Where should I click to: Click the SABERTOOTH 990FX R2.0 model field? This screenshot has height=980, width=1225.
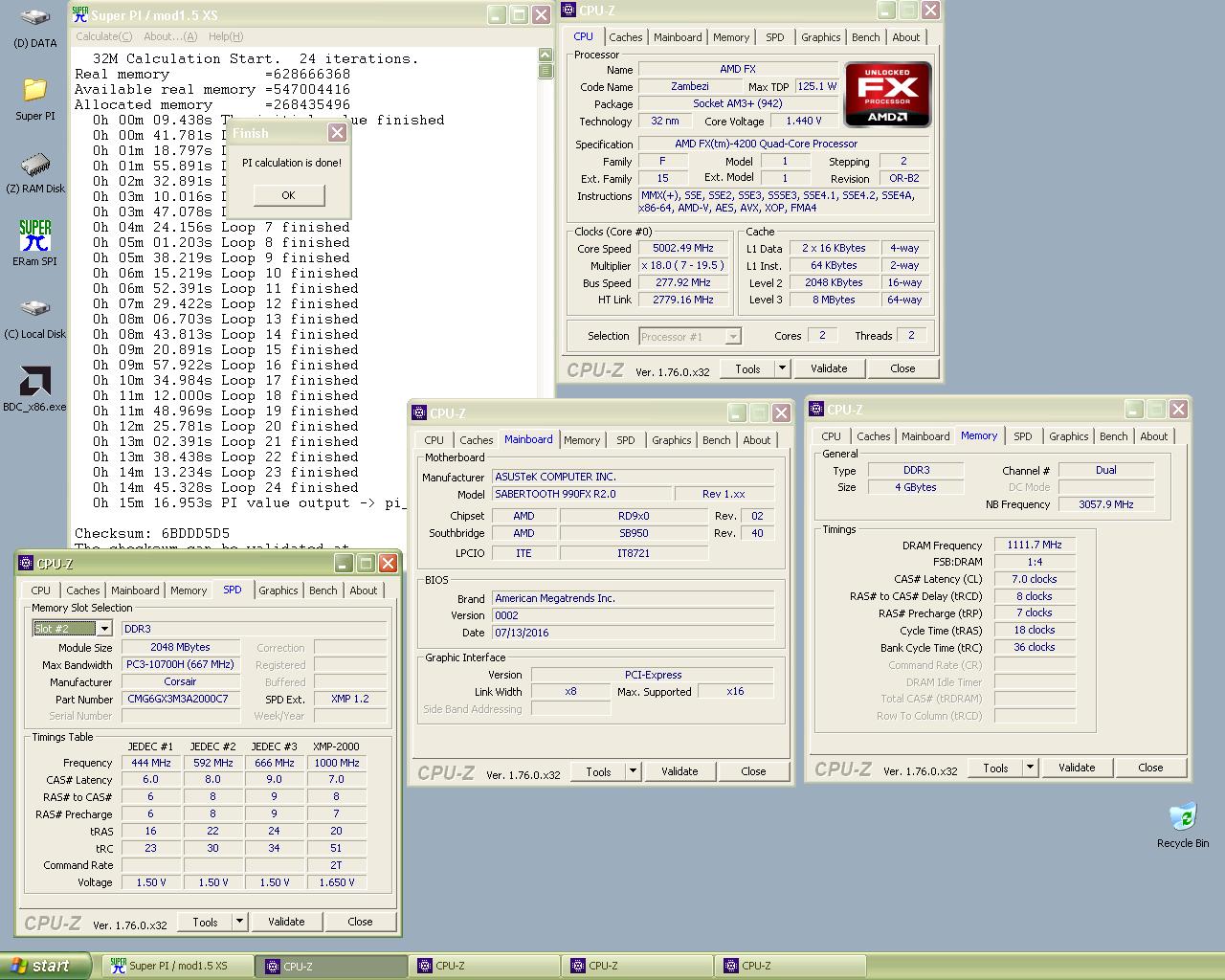pyautogui.click(x=581, y=494)
